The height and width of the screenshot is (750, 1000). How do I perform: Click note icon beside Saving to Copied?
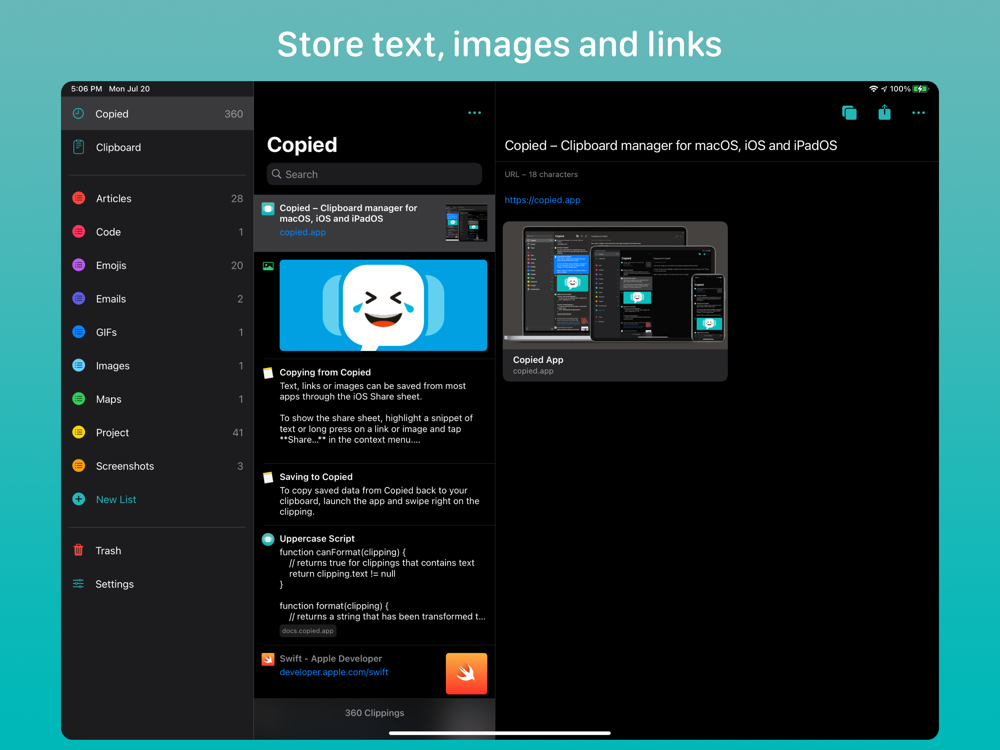(x=268, y=477)
